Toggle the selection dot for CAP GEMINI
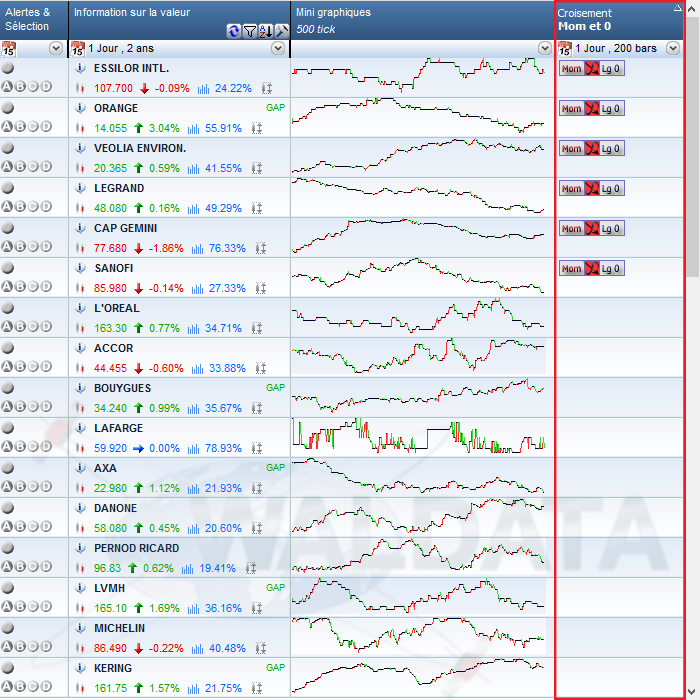The width and height of the screenshot is (700, 700). pos(8,228)
